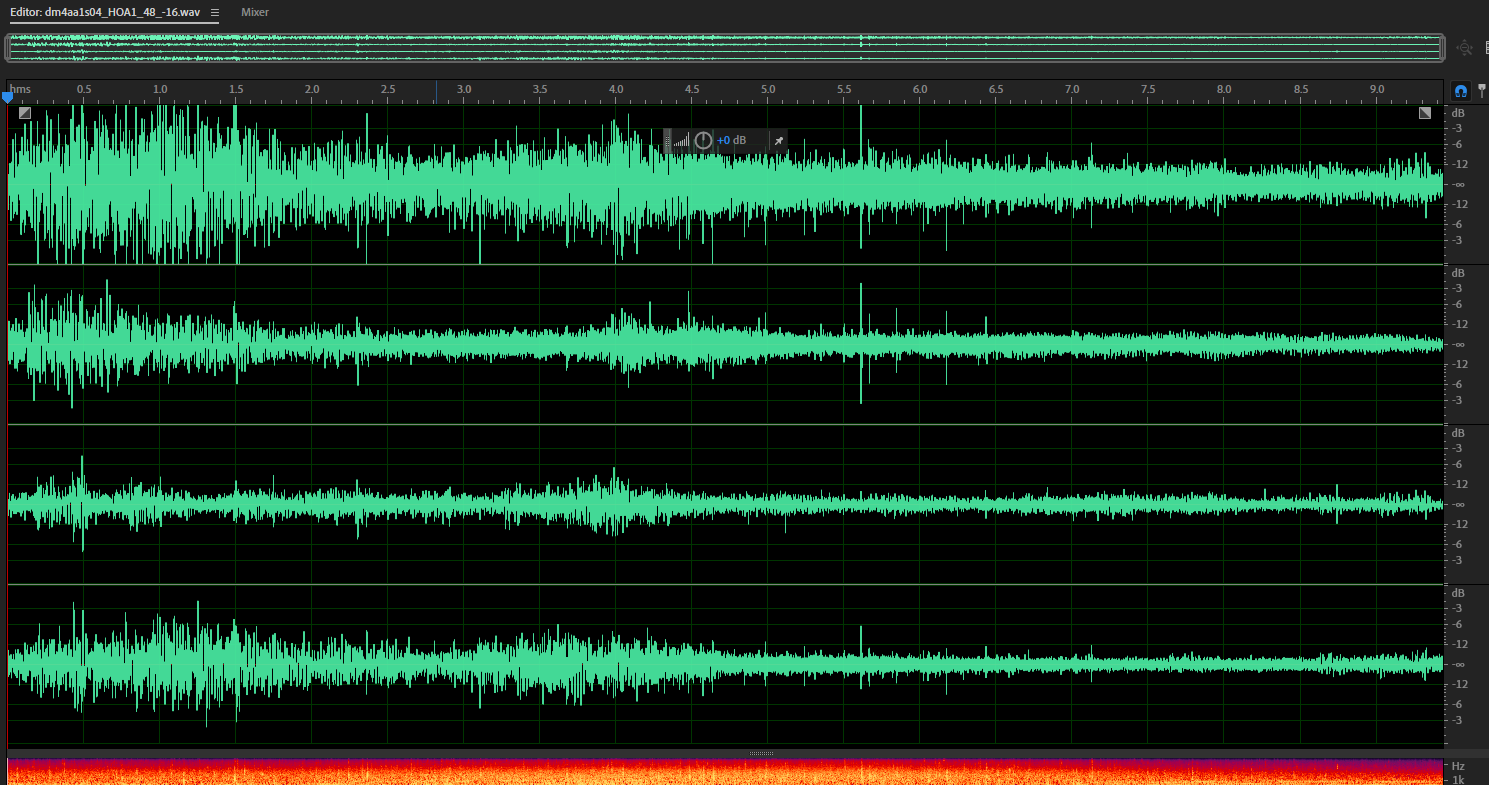Image resolution: width=1489 pixels, height=785 pixels.
Task: Click the fade out handle at top right
Action: pyautogui.click(x=1425, y=113)
